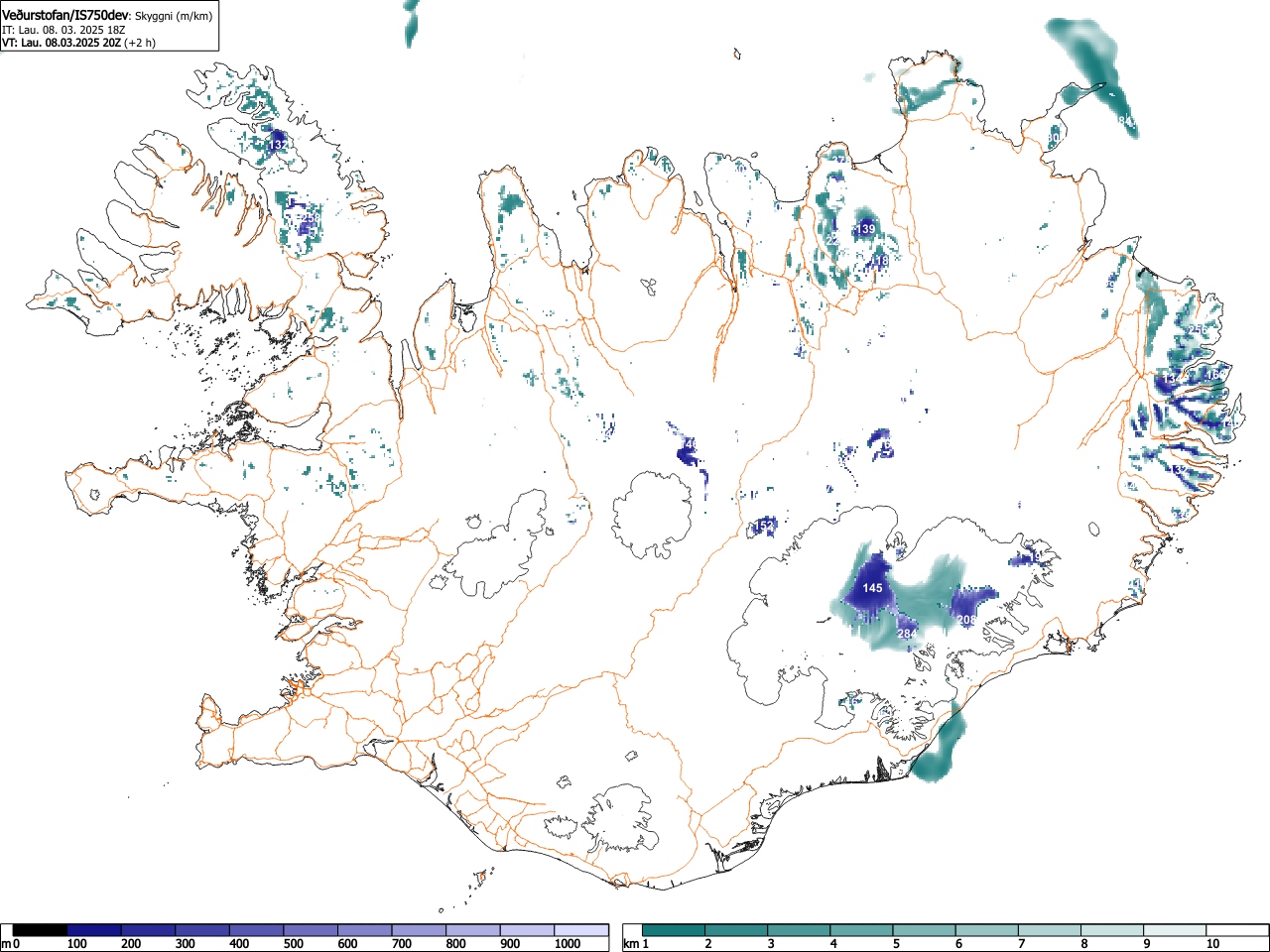This screenshot has width=1270, height=952.
Task: Click the '208' value label on the map
Action: 966,620
